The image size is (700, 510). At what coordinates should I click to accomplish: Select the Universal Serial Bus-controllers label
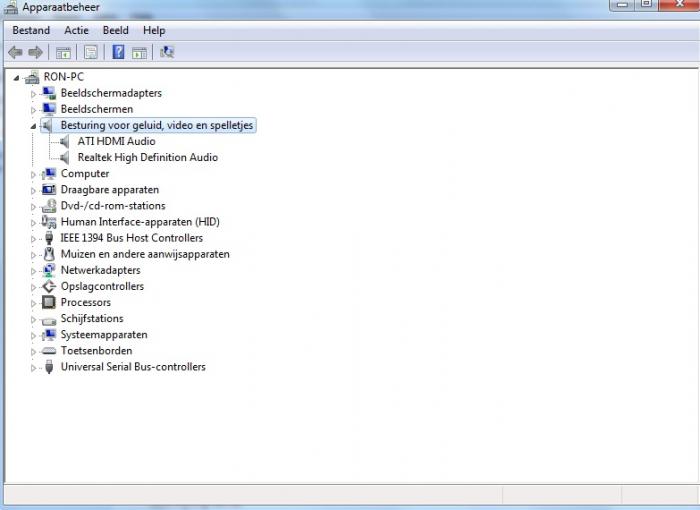pos(133,367)
